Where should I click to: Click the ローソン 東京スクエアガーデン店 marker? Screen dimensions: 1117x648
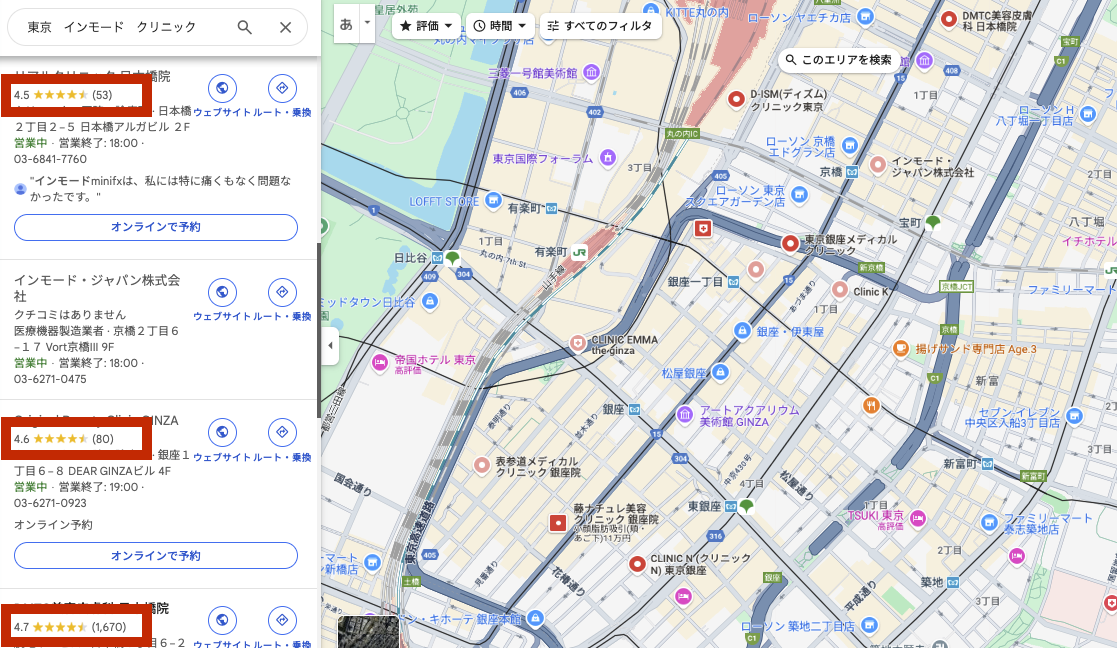click(799, 194)
